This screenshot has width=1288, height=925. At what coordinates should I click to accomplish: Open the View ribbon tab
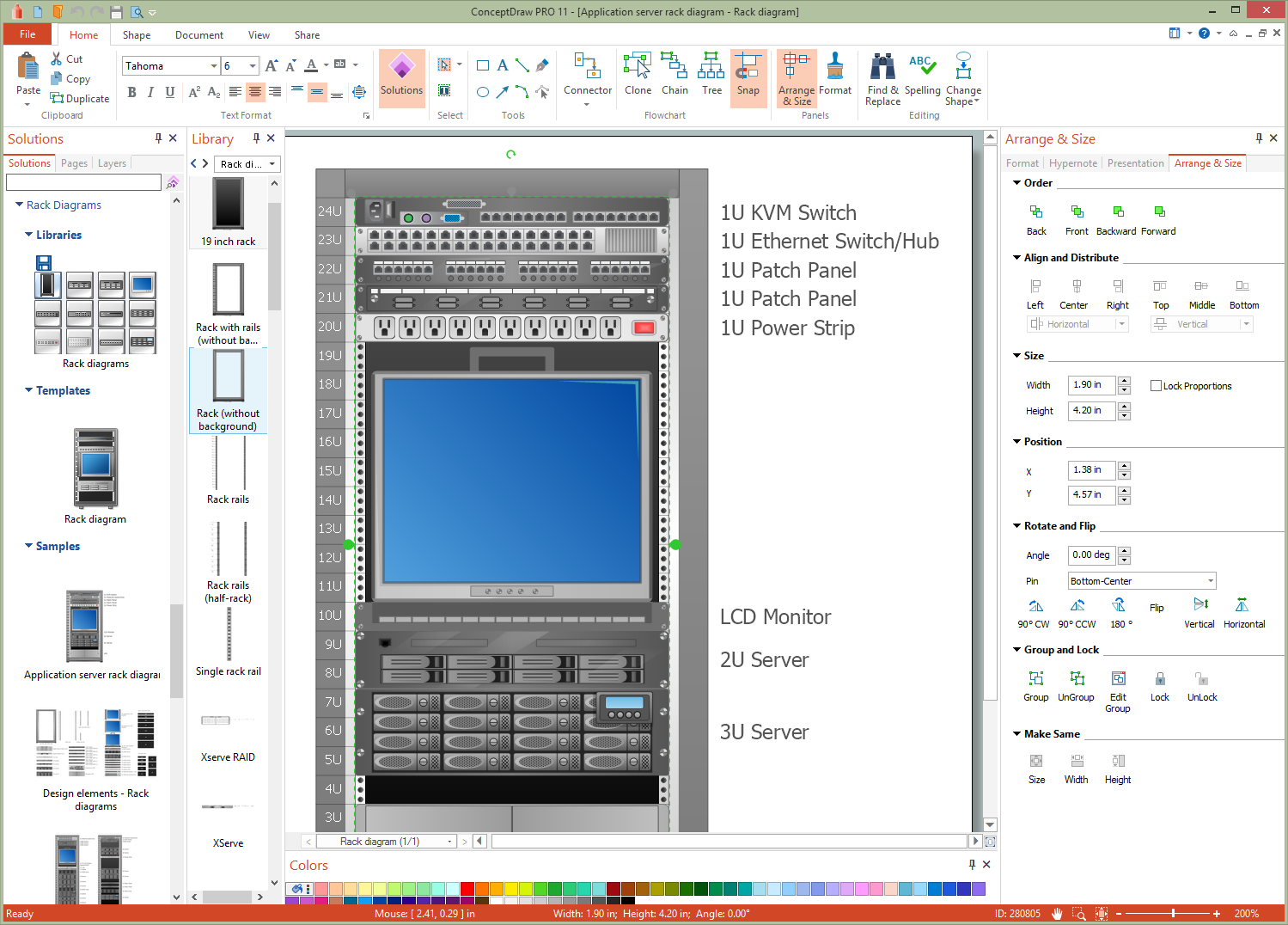[x=259, y=35]
